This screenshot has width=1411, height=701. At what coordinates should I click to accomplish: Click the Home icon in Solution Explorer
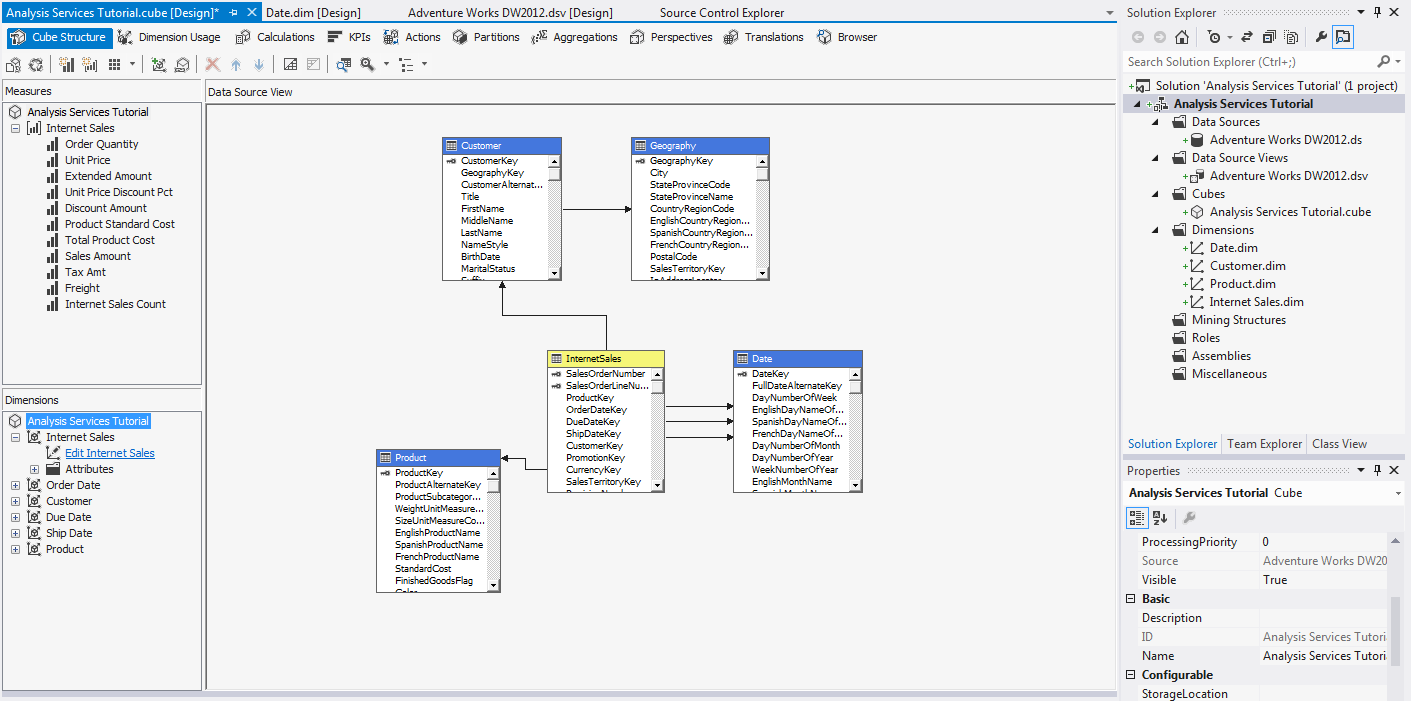(x=1182, y=37)
